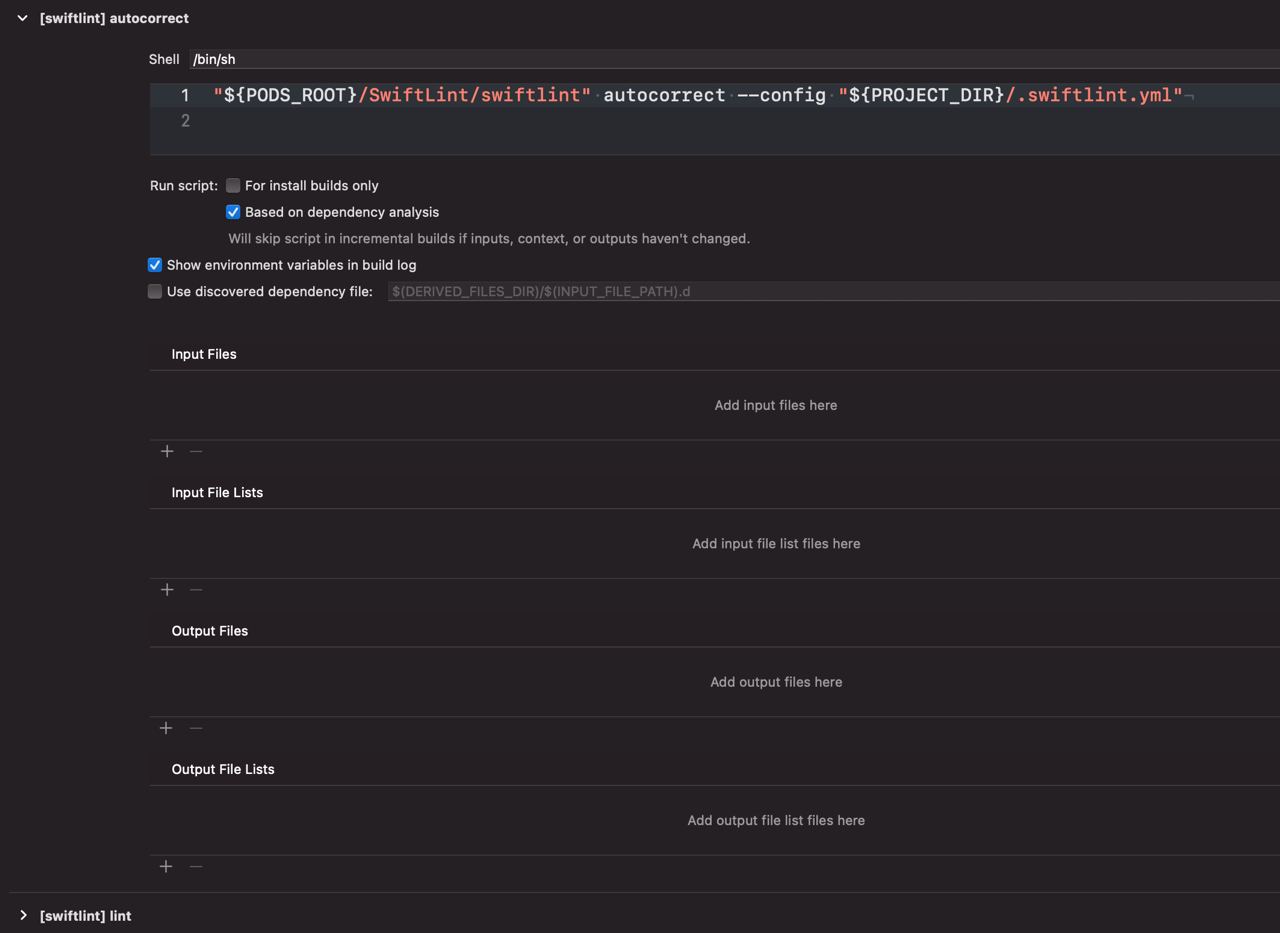The height and width of the screenshot is (933, 1280).
Task: Click the Add output file list files here placeholder
Action: tap(776, 820)
